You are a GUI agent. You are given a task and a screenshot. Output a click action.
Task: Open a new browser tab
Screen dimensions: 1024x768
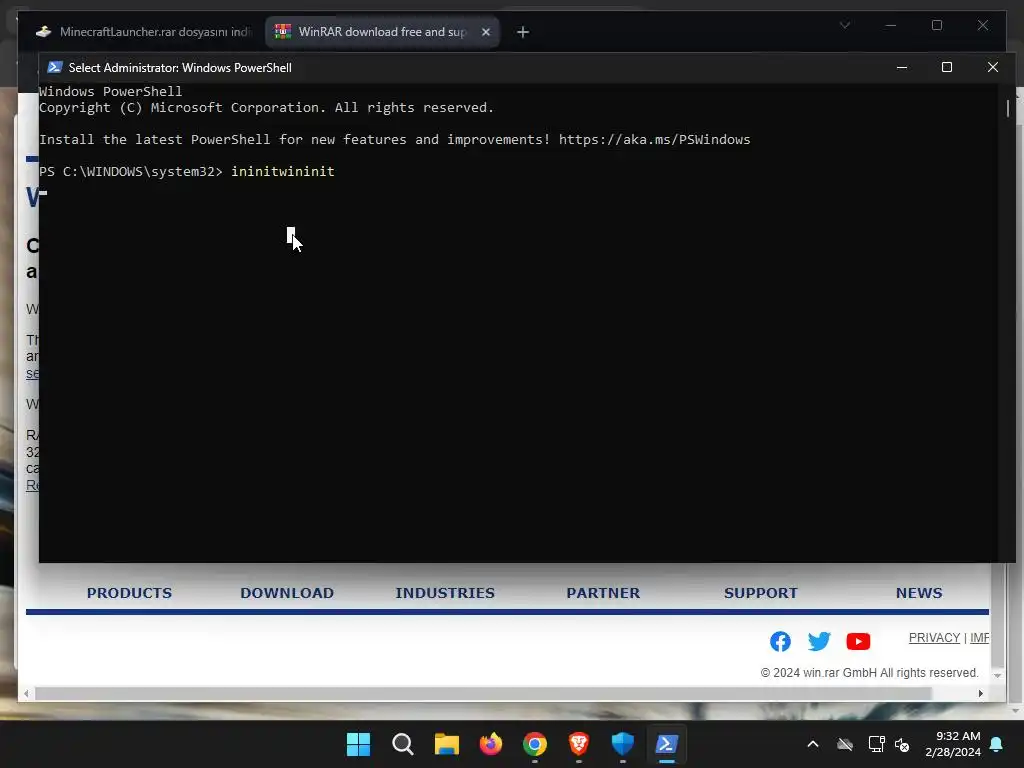[x=522, y=31]
